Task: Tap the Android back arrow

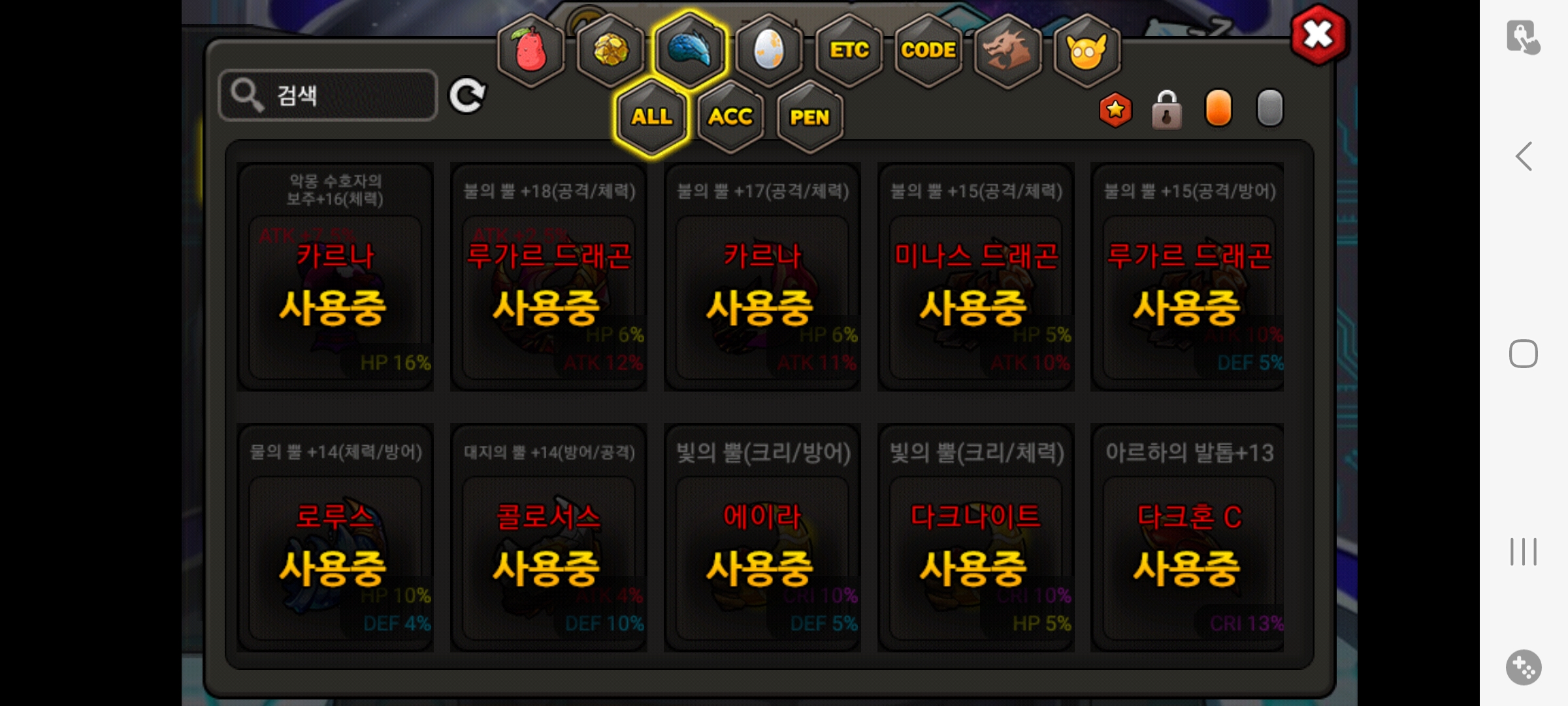Action: (x=1524, y=156)
